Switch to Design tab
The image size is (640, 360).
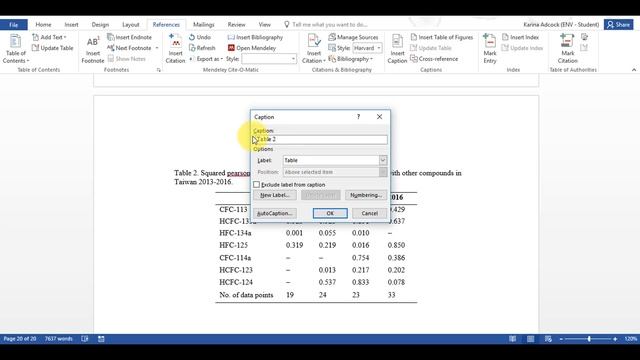(x=100, y=24)
